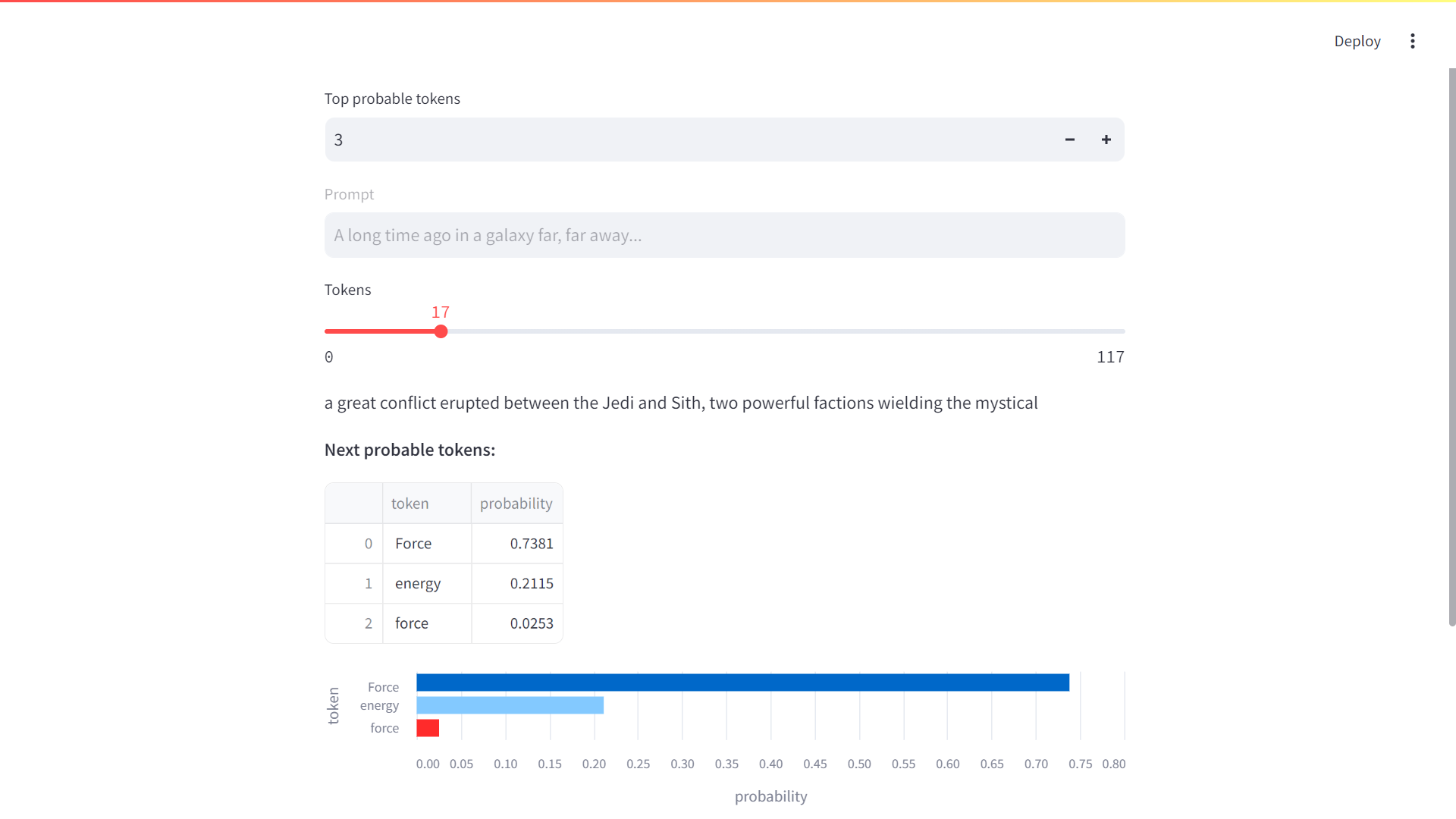Click the probability value 0.7381

517,544
